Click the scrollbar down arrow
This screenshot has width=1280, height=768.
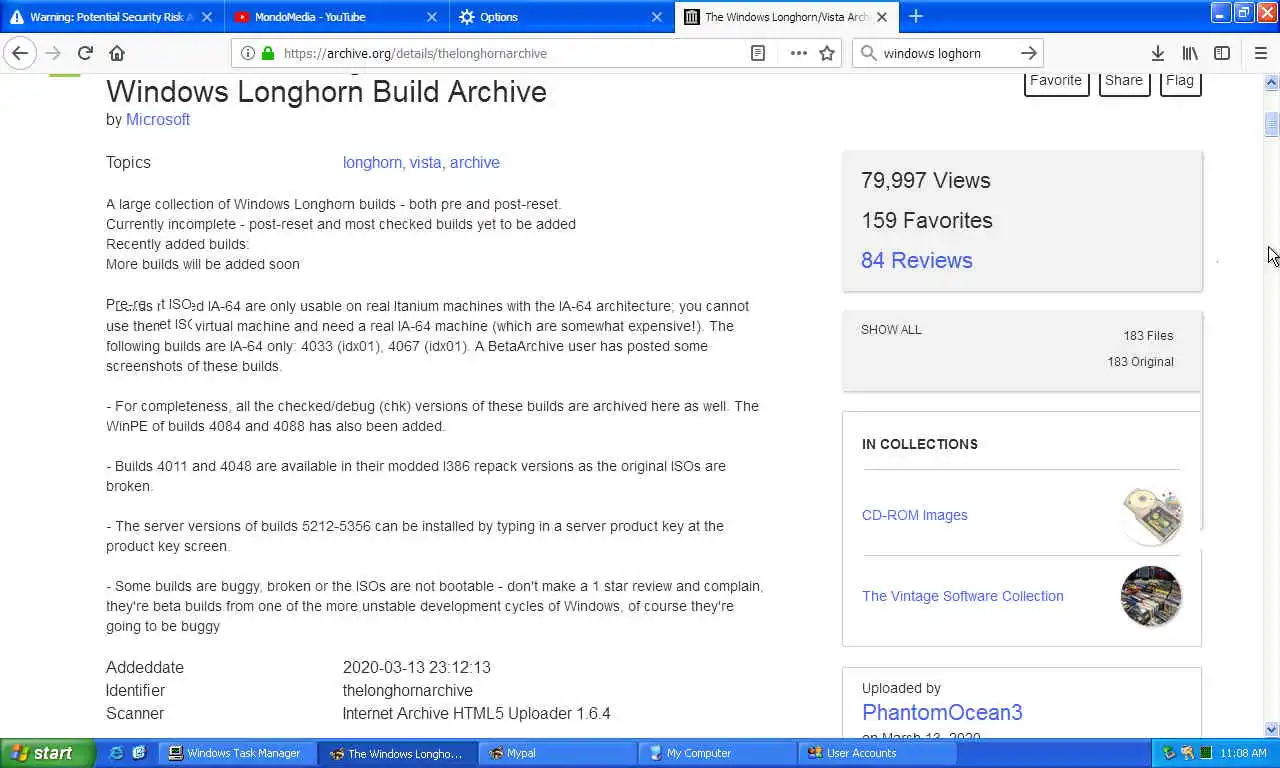pos(1272,730)
